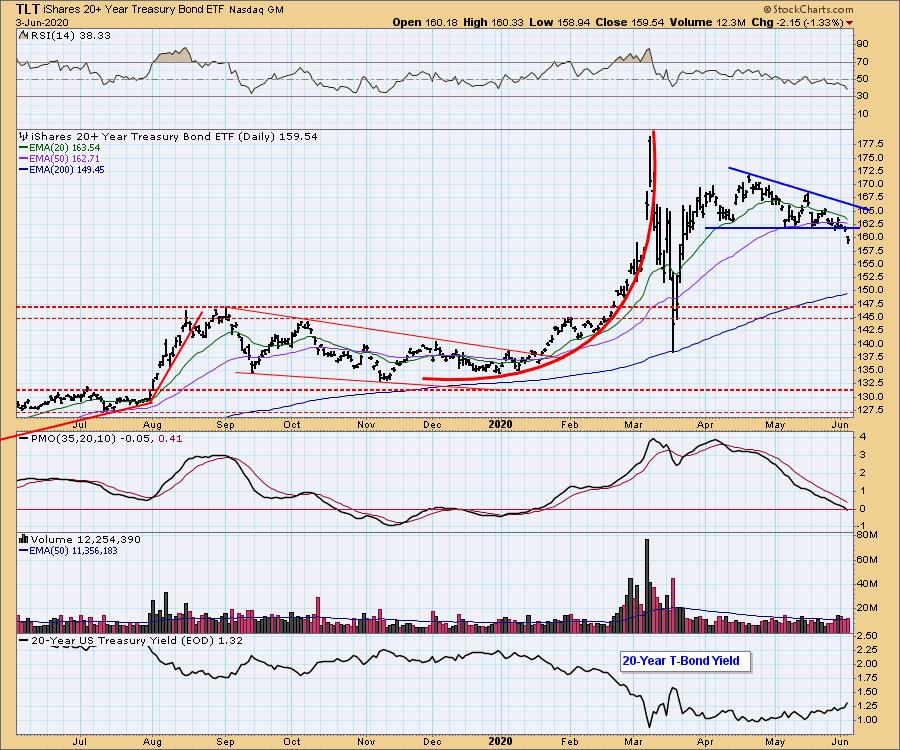Click the Chg -2.15 (-1.33%) value

[797, 22]
